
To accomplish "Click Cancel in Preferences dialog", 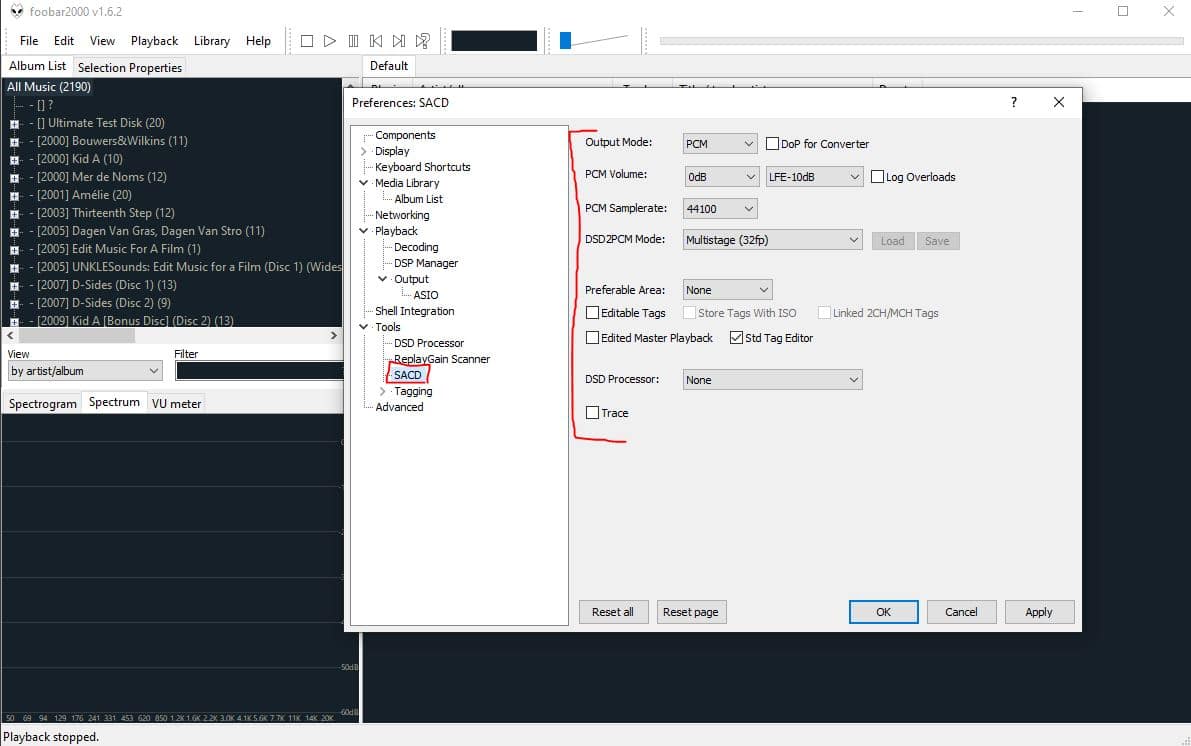I will pos(961,612).
